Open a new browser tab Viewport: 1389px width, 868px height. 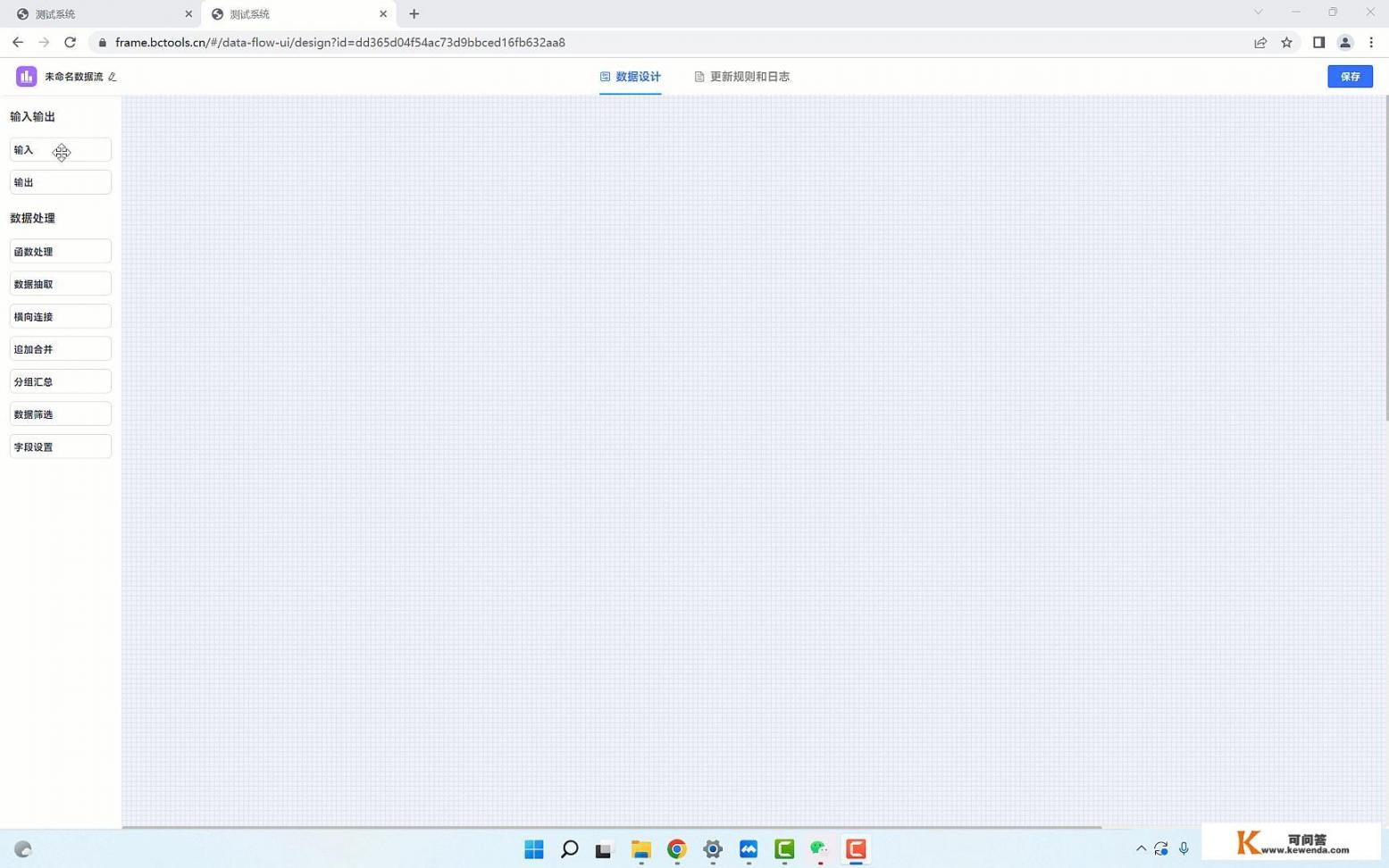click(414, 14)
